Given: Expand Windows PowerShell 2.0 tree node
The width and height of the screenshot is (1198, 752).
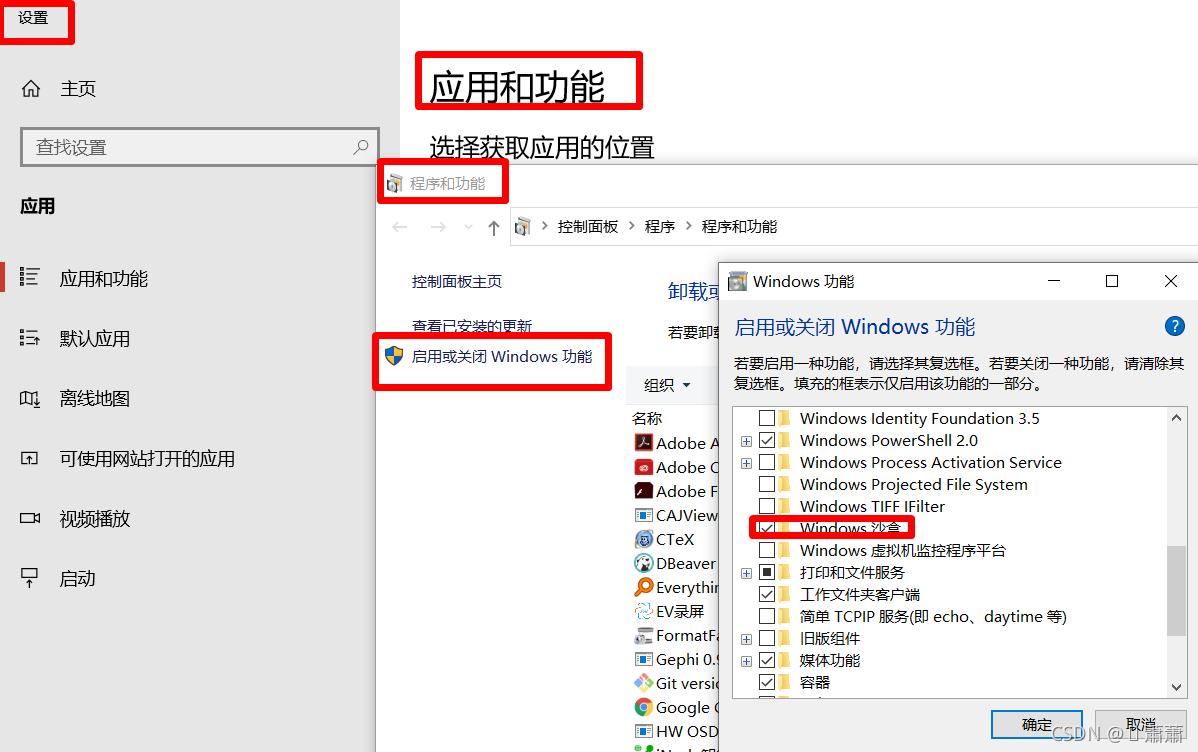Looking at the screenshot, I should (746, 441).
